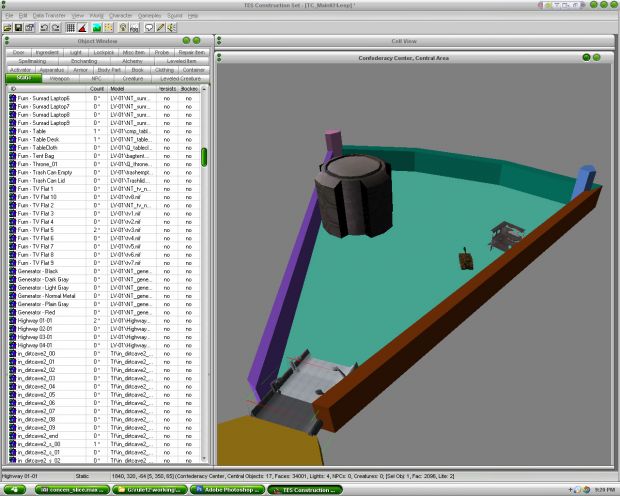
Task: Click the Windows Start button
Action: pyautogui.click(x=14, y=490)
